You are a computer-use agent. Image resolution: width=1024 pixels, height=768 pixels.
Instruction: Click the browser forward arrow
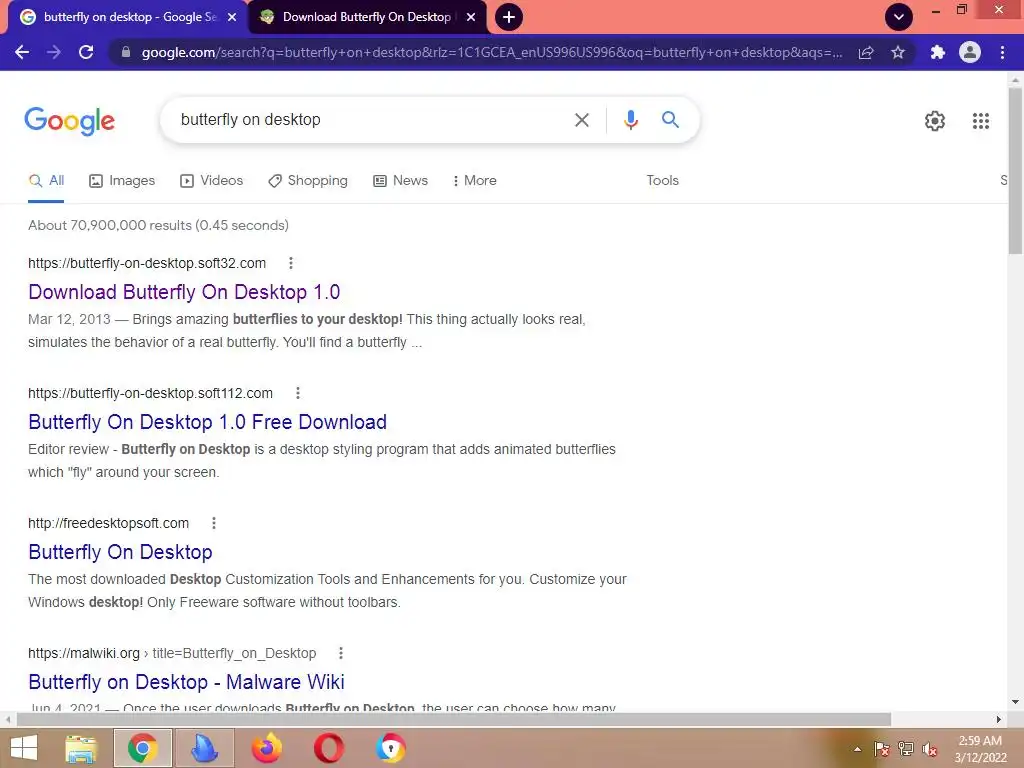tap(54, 52)
